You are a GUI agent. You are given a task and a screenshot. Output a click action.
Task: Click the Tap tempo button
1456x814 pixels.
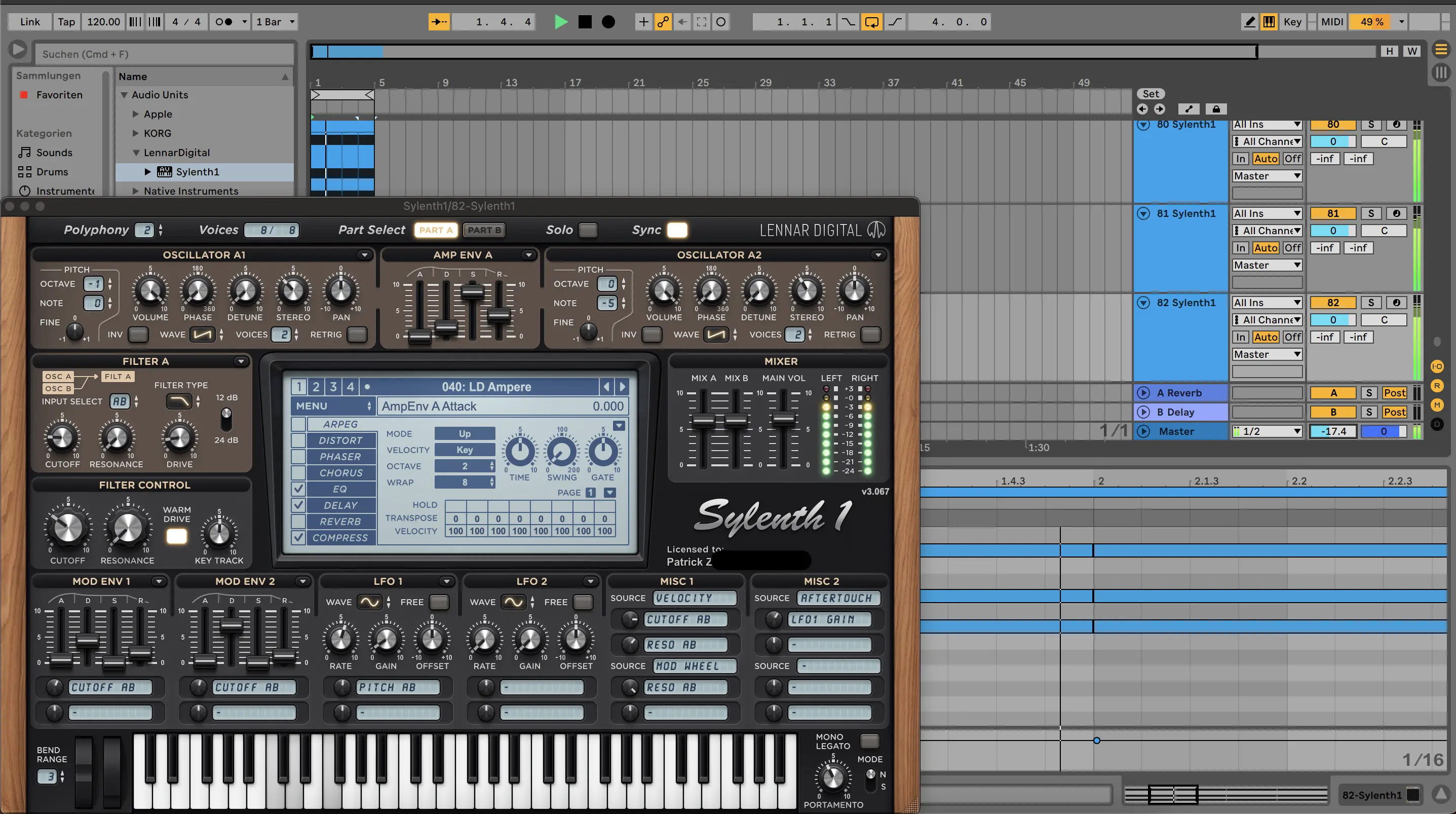[66, 22]
